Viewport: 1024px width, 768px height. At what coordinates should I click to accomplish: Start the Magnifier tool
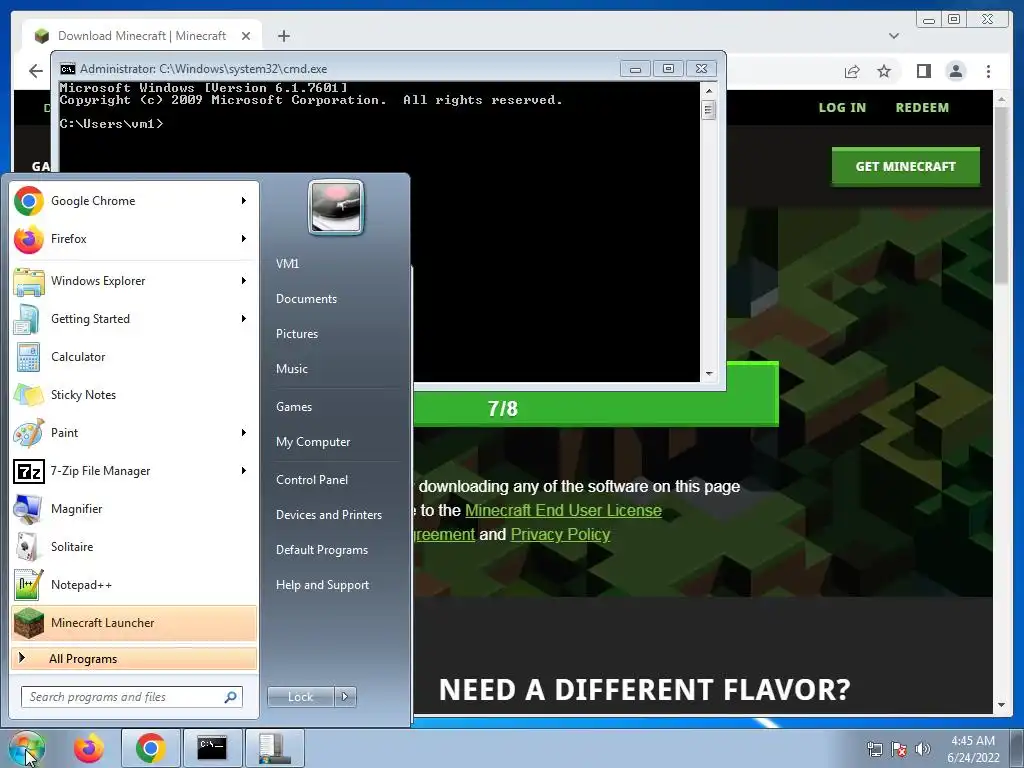click(134, 509)
